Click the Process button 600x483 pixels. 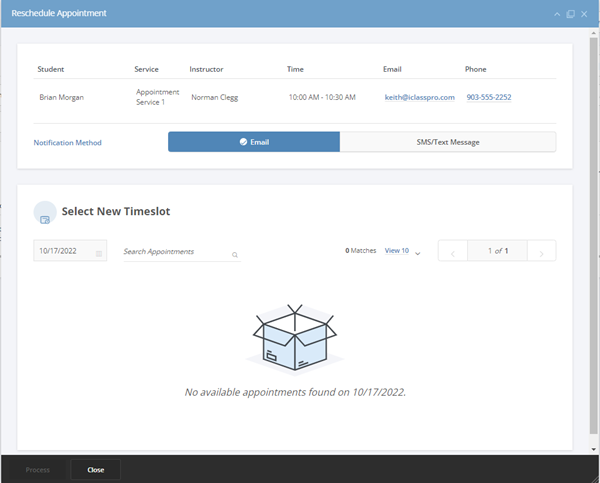(38, 470)
